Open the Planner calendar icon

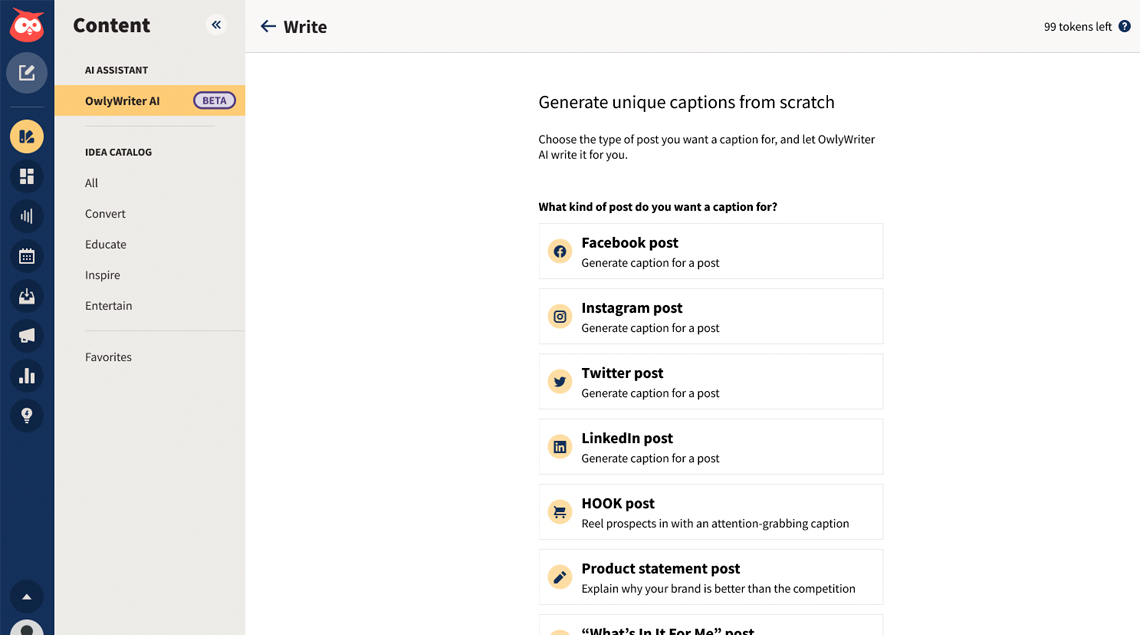(27, 256)
